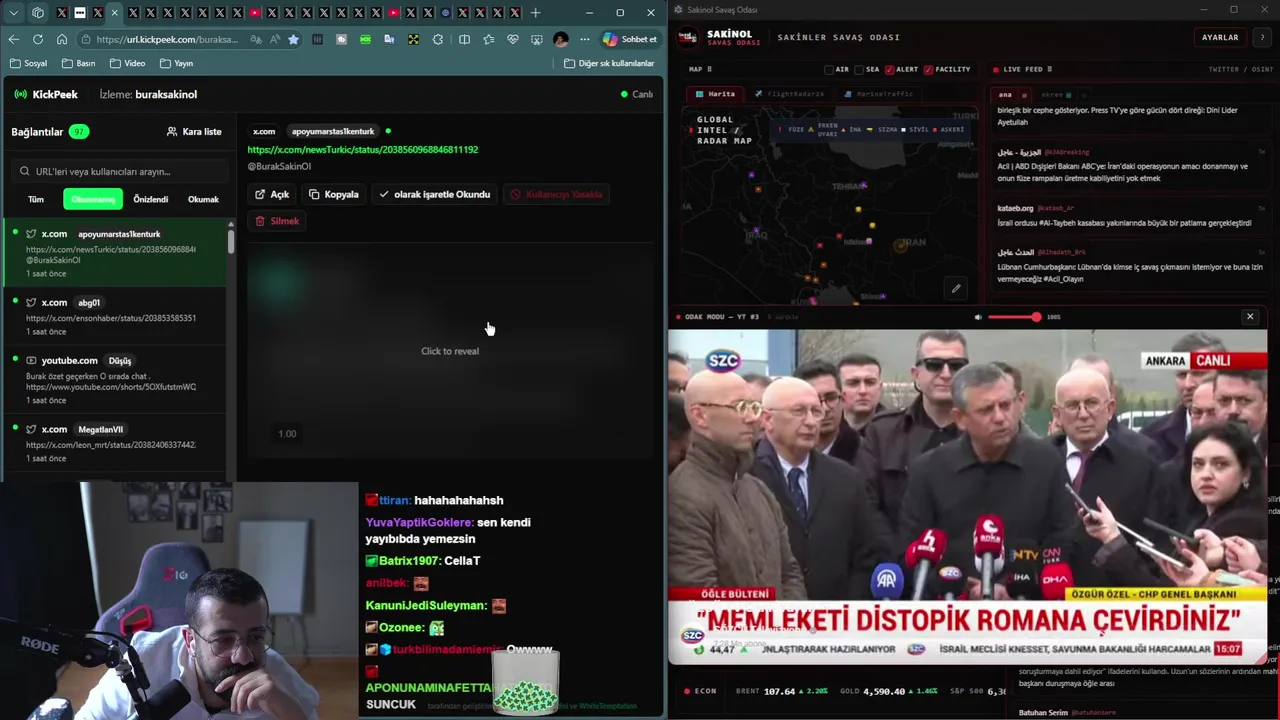The height and width of the screenshot is (720, 1280).
Task: Open the Edge profile avatar
Action: (x=561, y=39)
